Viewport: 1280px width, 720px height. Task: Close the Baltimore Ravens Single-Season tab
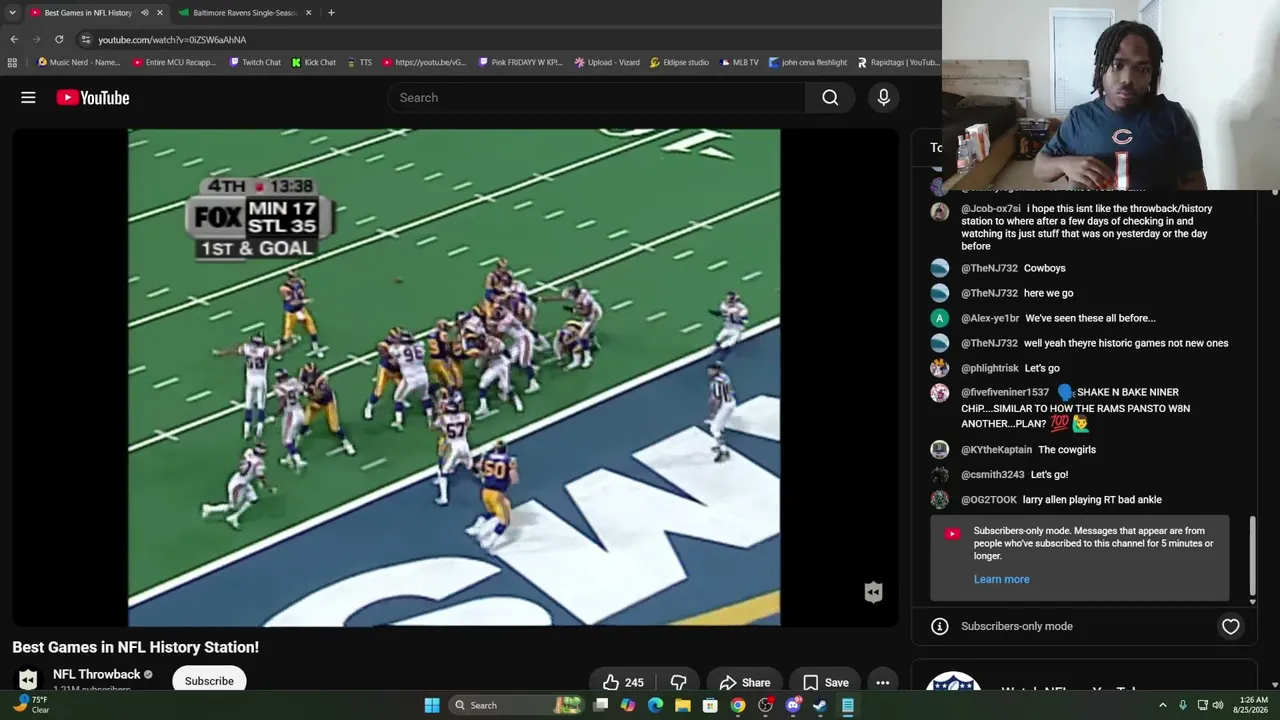(308, 13)
